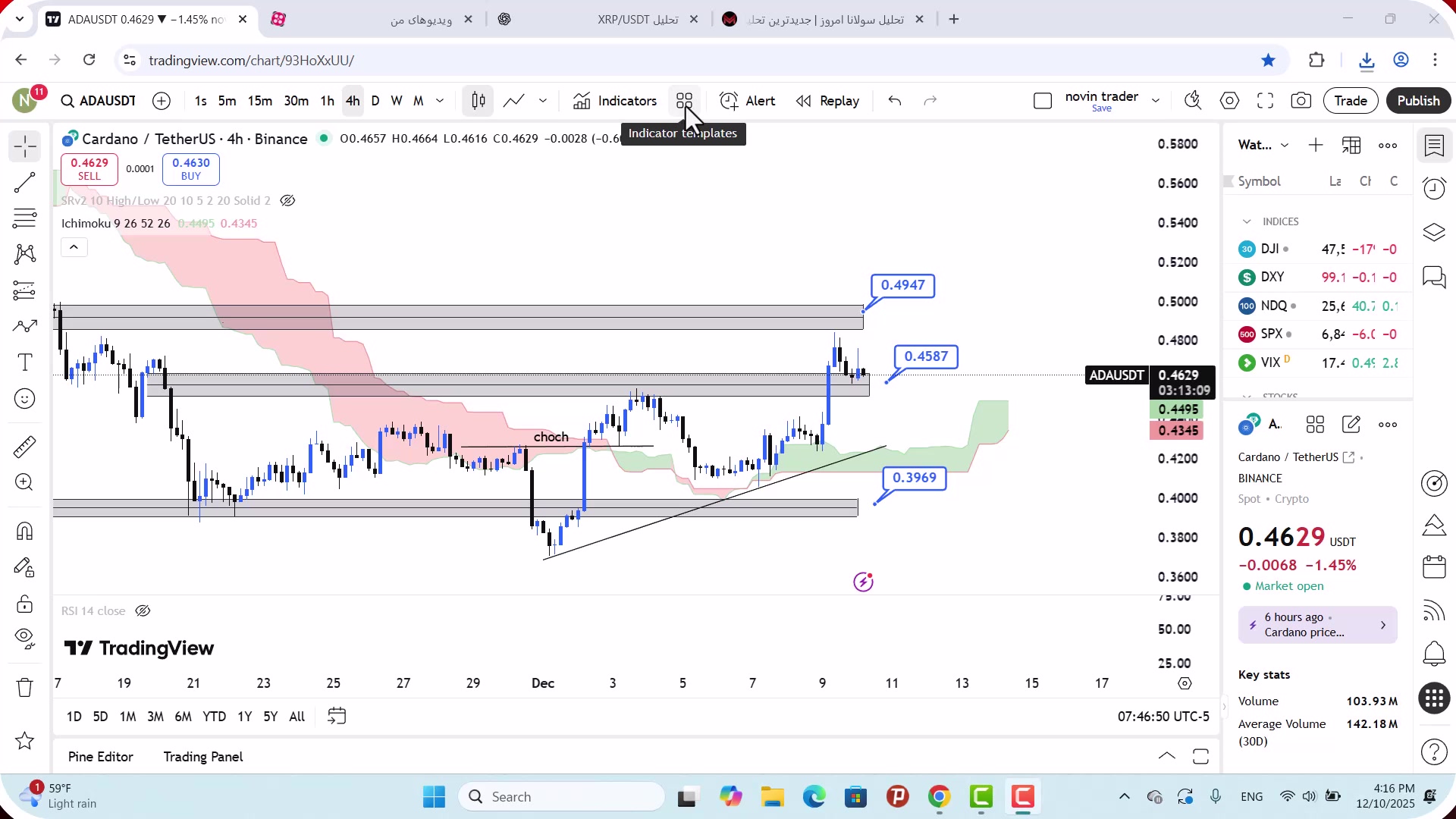Select the brush drawing tool
Screen dimensions: 1456x819
25,326
